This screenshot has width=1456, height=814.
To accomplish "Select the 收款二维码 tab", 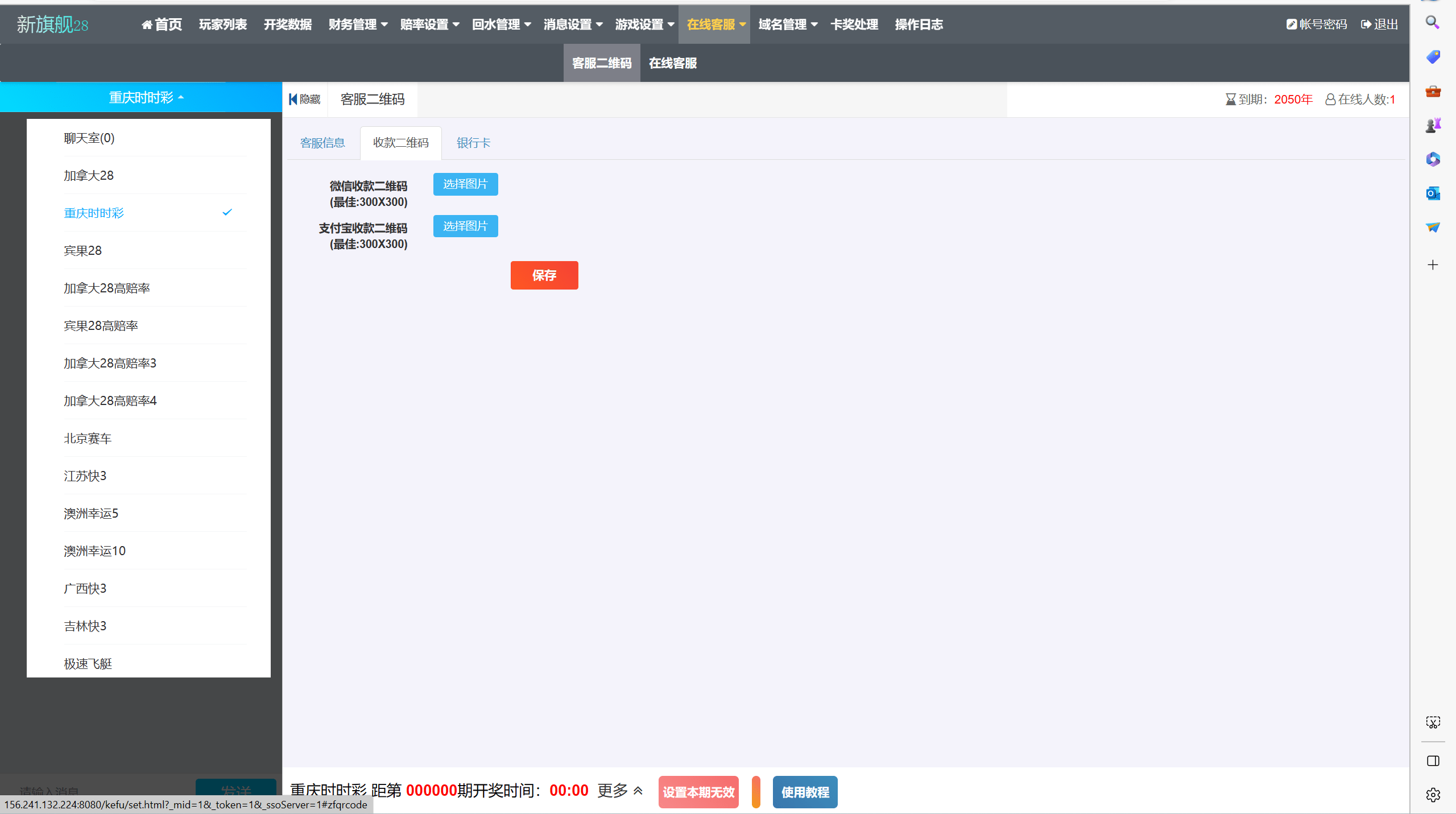I will click(401, 143).
